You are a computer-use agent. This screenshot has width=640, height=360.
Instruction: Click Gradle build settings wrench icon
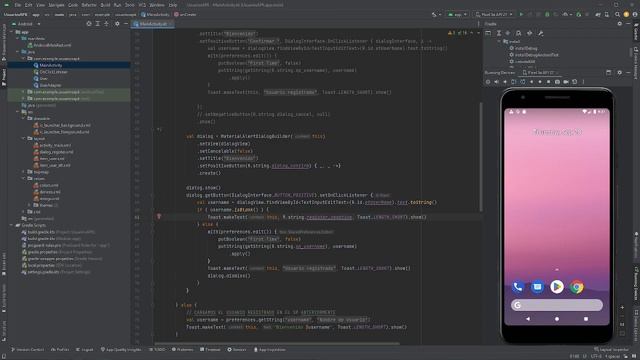point(541,33)
